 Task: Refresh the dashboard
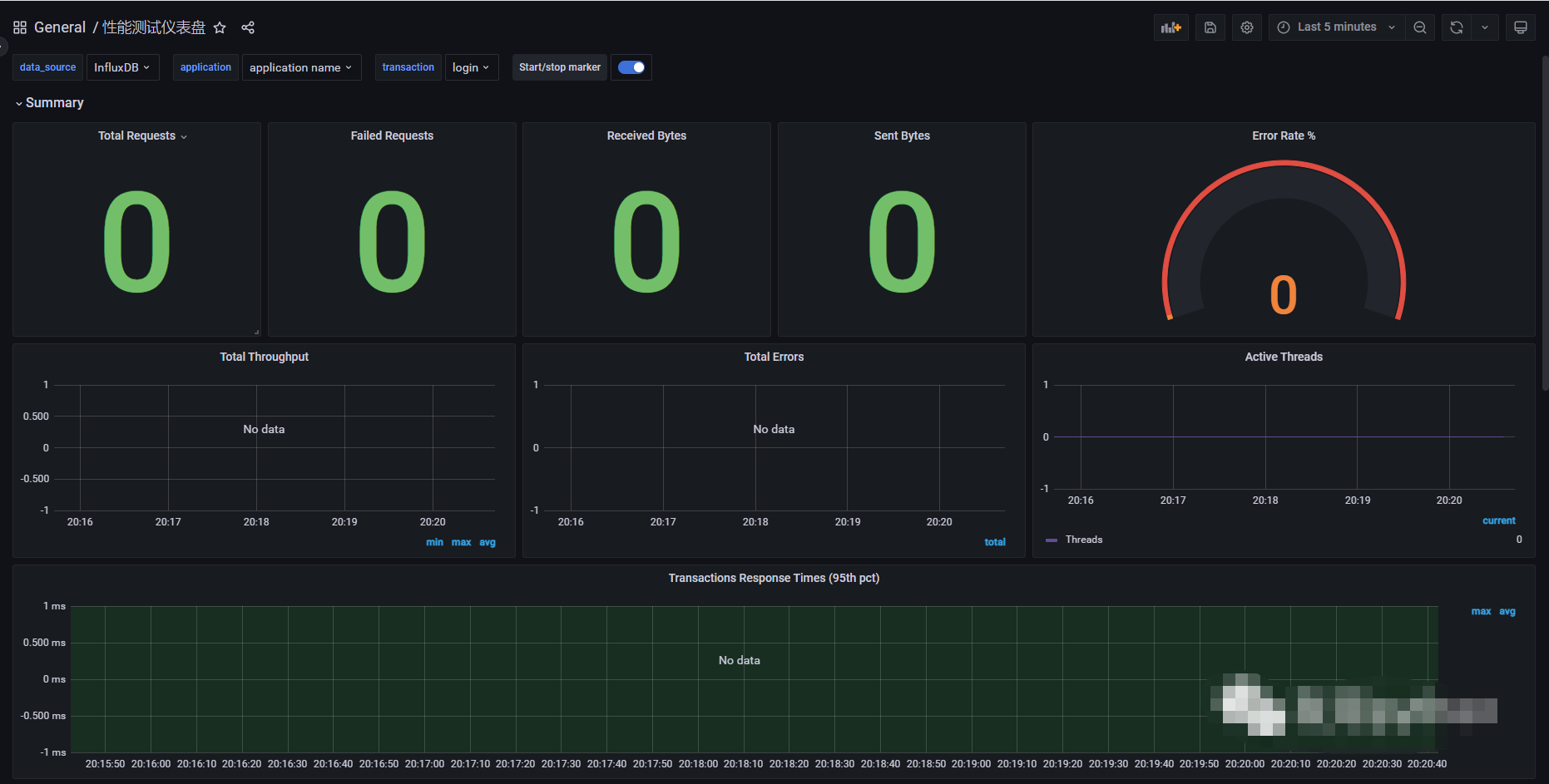[1457, 27]
